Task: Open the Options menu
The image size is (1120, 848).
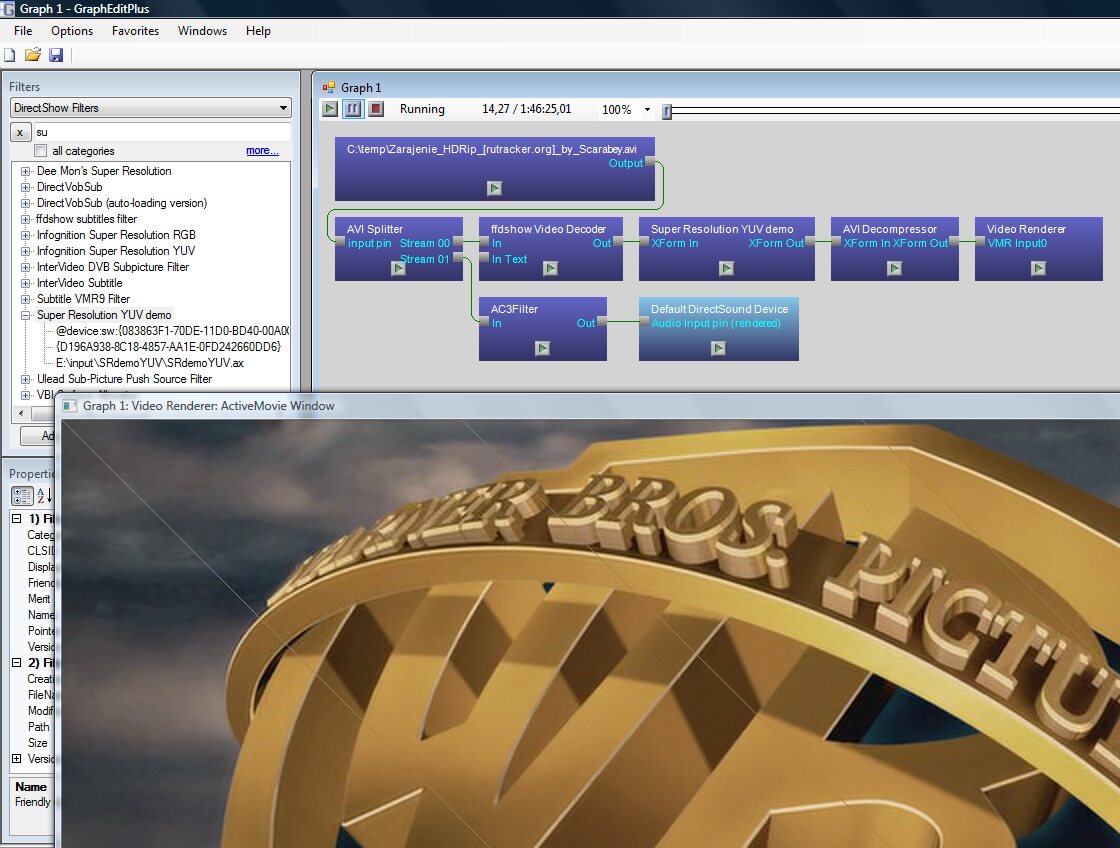Action: point(72,31)
